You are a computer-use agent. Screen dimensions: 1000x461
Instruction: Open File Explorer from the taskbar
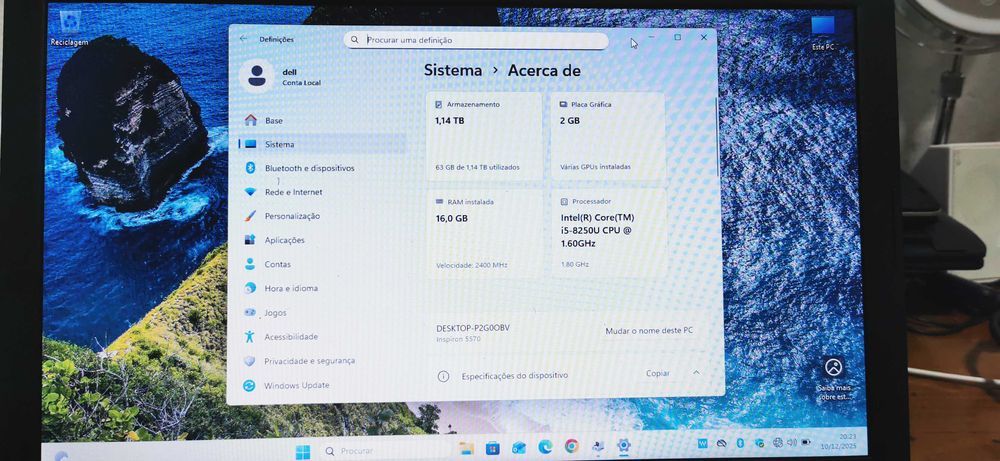[466, 448]
